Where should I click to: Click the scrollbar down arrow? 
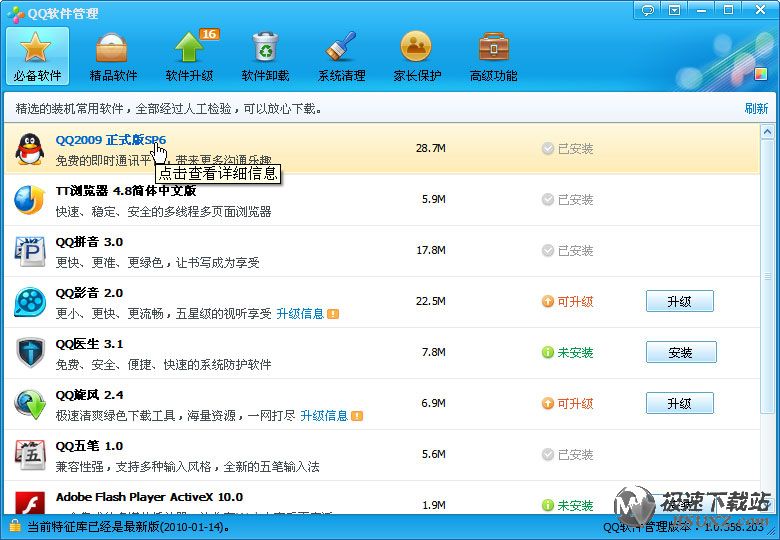point(768,506)
